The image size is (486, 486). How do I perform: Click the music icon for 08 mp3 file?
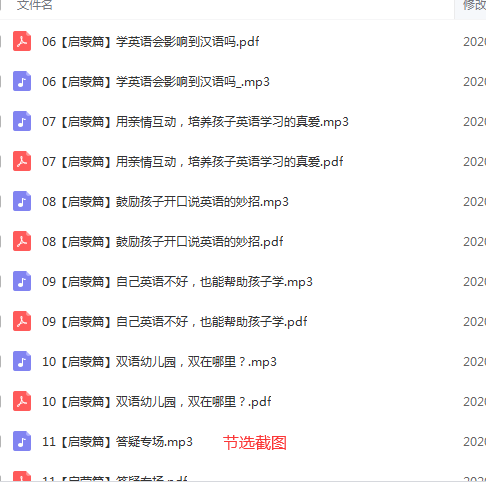[22, 201]
